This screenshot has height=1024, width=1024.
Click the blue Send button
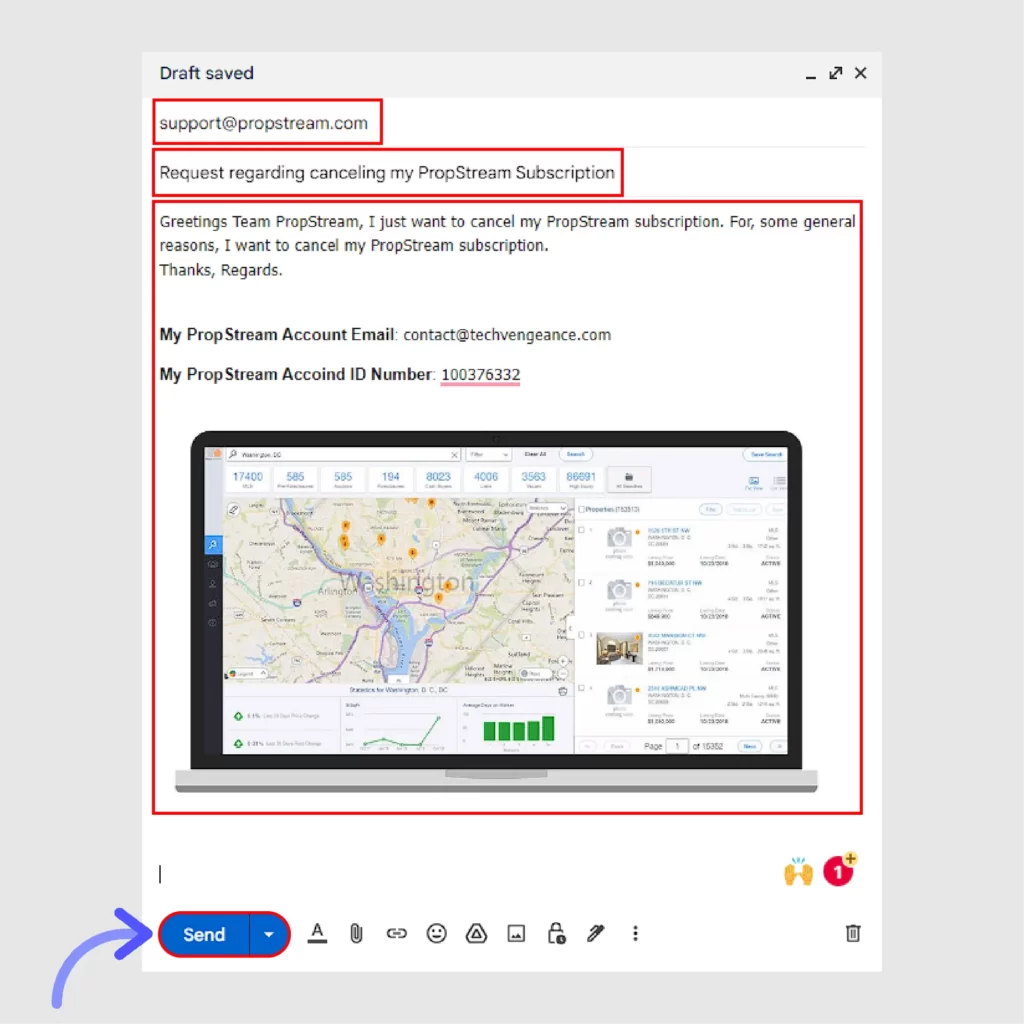tap(204, 934)
